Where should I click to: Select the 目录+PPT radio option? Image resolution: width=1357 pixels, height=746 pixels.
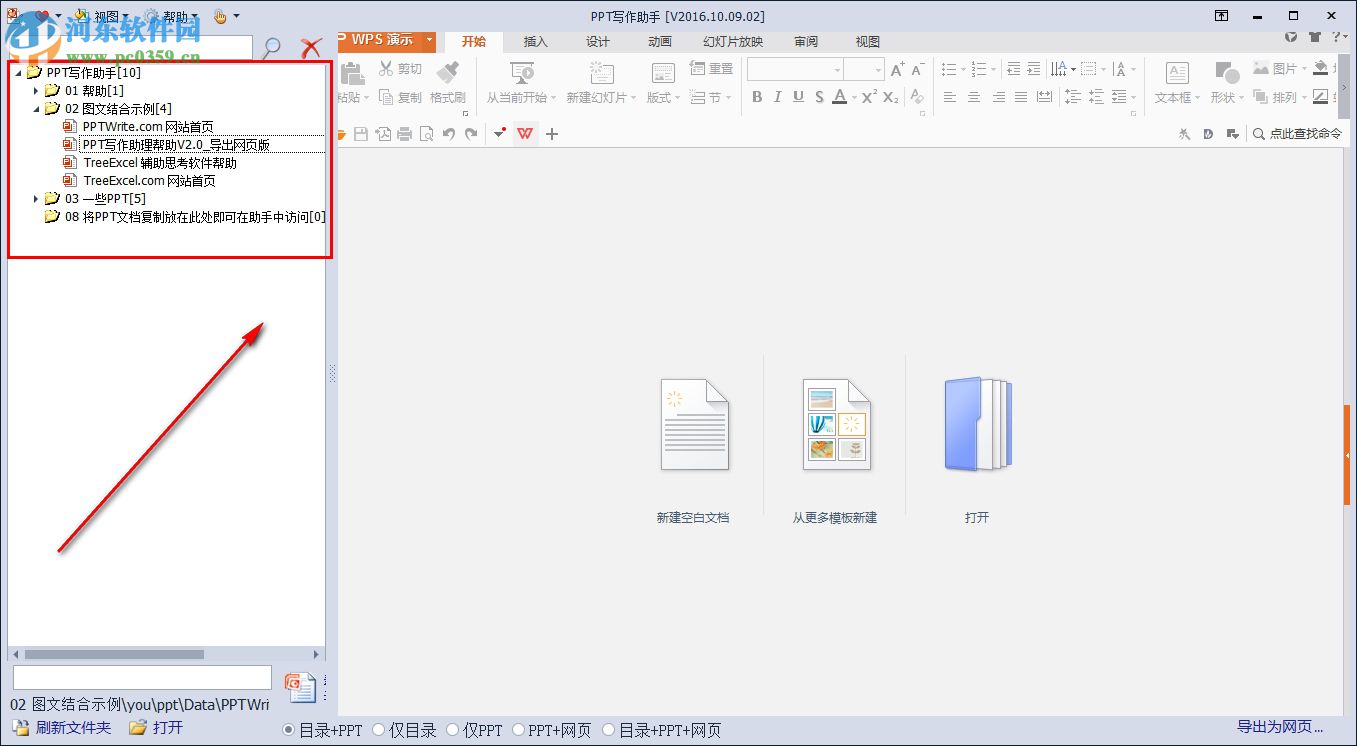click(x=289, y=730)
